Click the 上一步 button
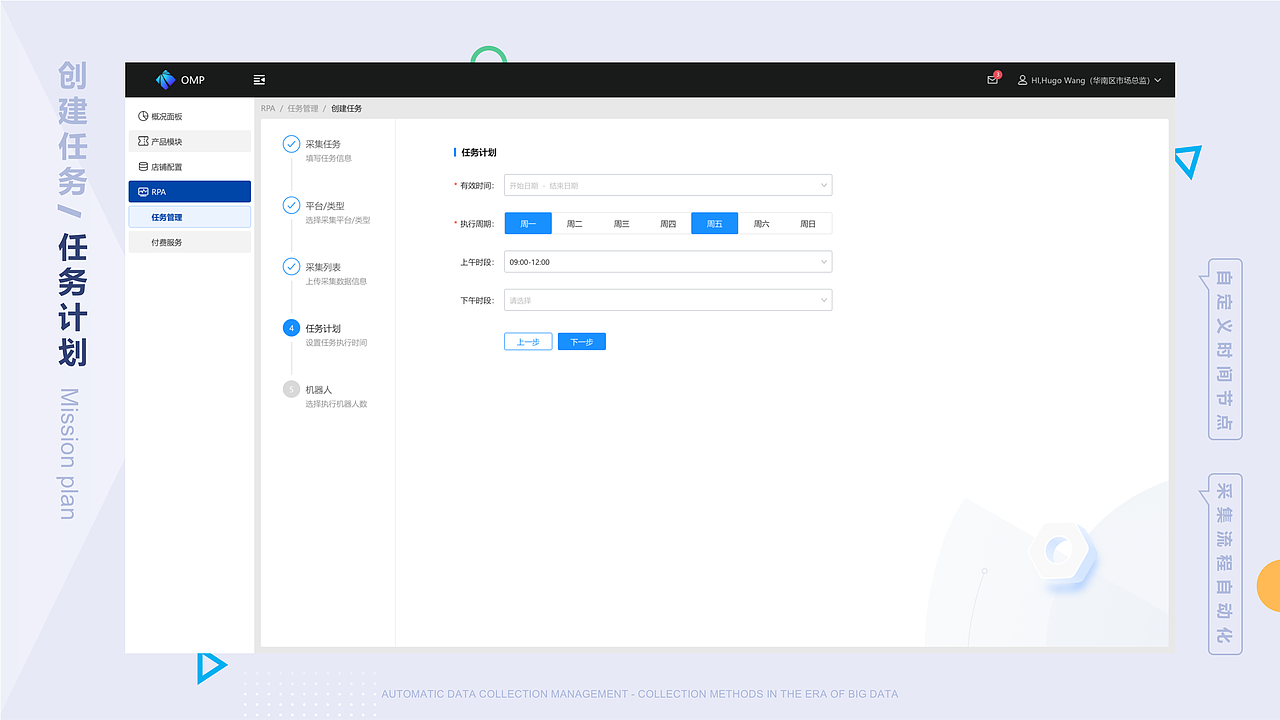 tap(528, 342)
